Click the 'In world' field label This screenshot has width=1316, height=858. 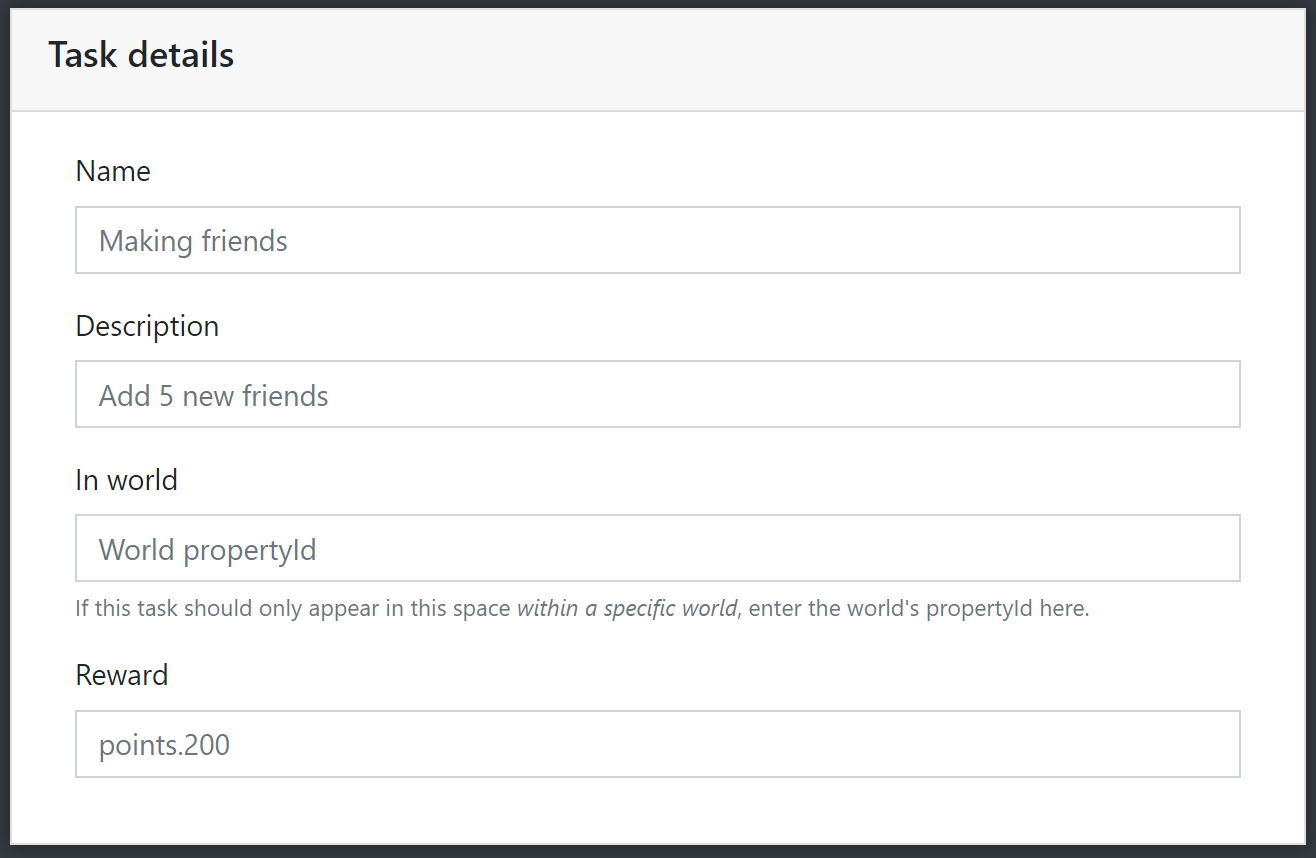click(126, 480)
